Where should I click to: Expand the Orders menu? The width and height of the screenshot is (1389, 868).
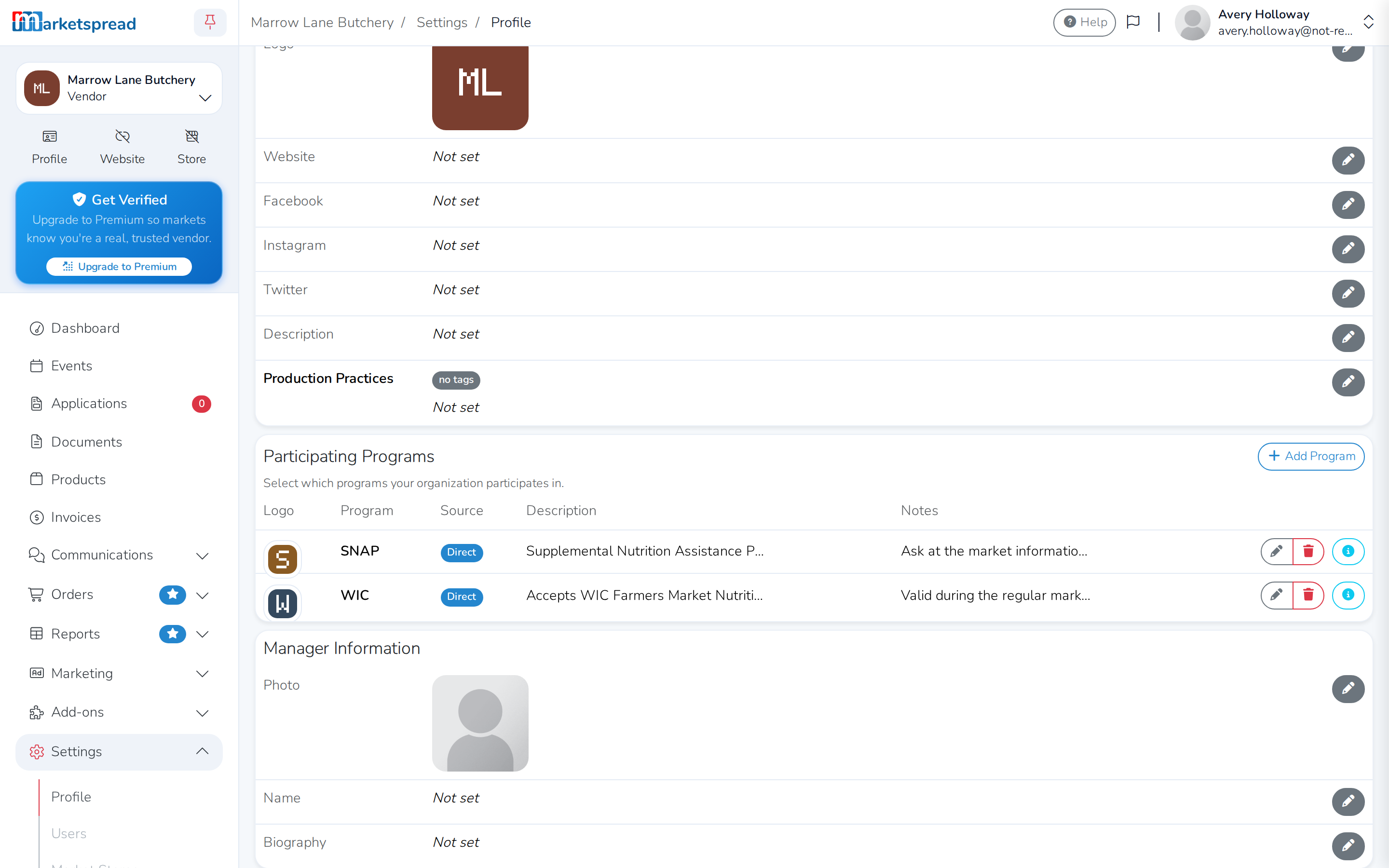(x=119, y=595)
